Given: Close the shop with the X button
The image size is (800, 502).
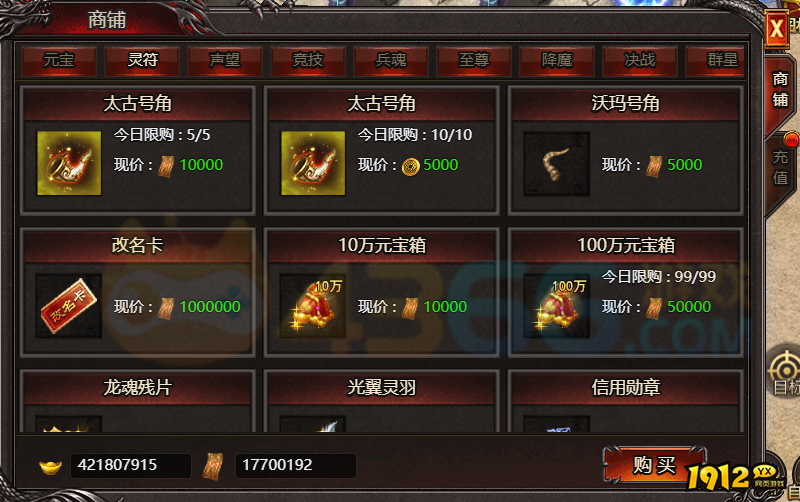Looking at the screenshot, I should tap(777, 29).
